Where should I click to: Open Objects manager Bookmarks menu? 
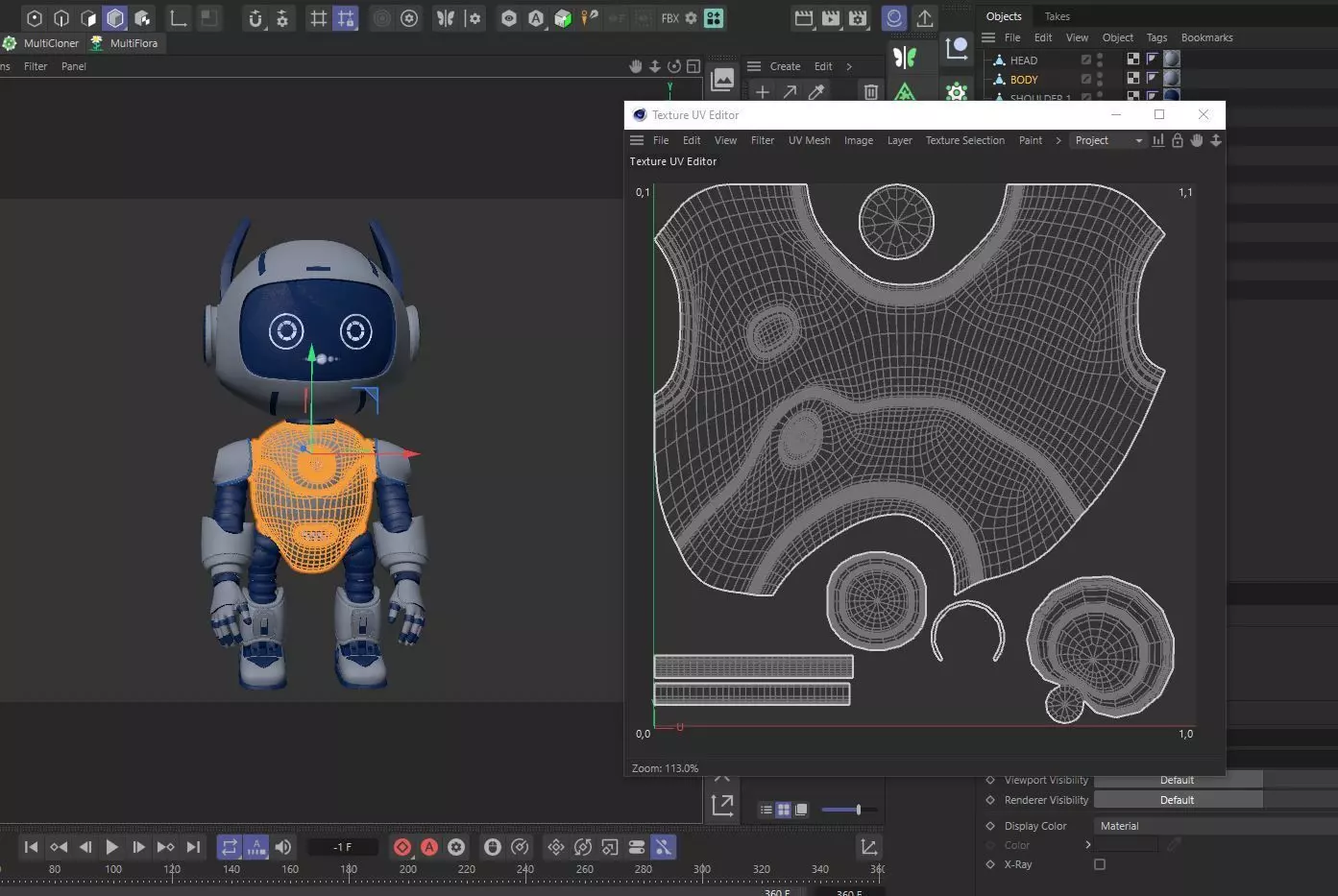coord(1206,37)
